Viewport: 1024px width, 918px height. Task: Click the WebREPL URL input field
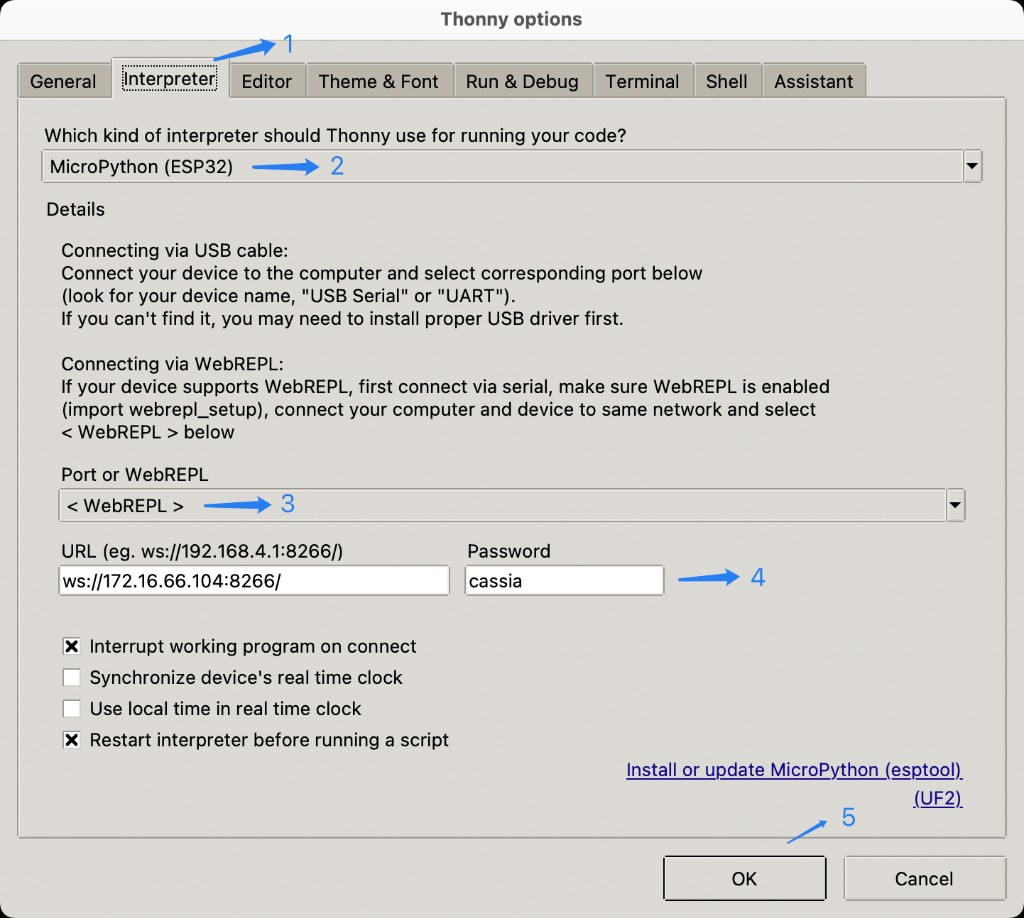tap(254, 580)
